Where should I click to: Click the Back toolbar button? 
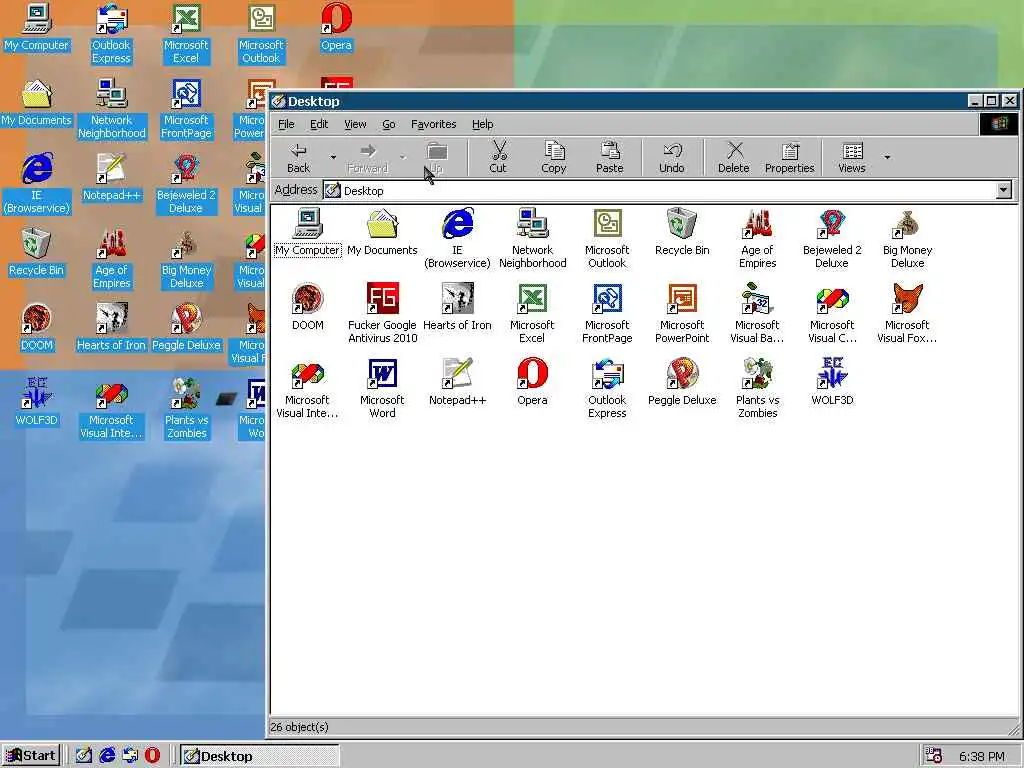pos(298,157)
